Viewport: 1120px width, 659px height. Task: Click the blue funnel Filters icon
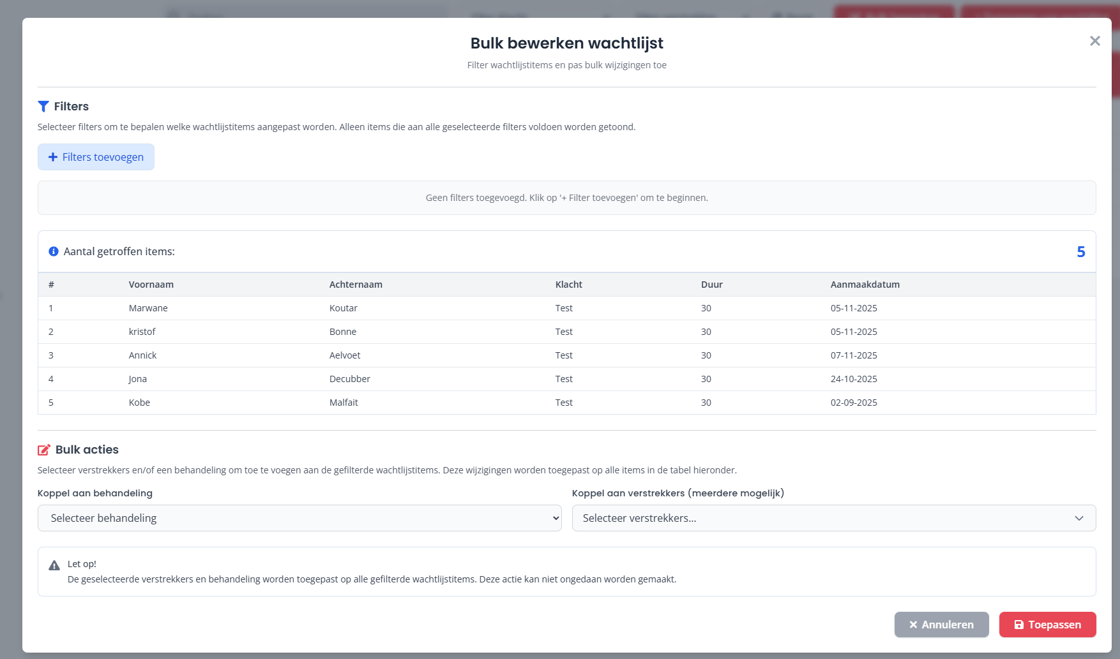pos(43,106)
